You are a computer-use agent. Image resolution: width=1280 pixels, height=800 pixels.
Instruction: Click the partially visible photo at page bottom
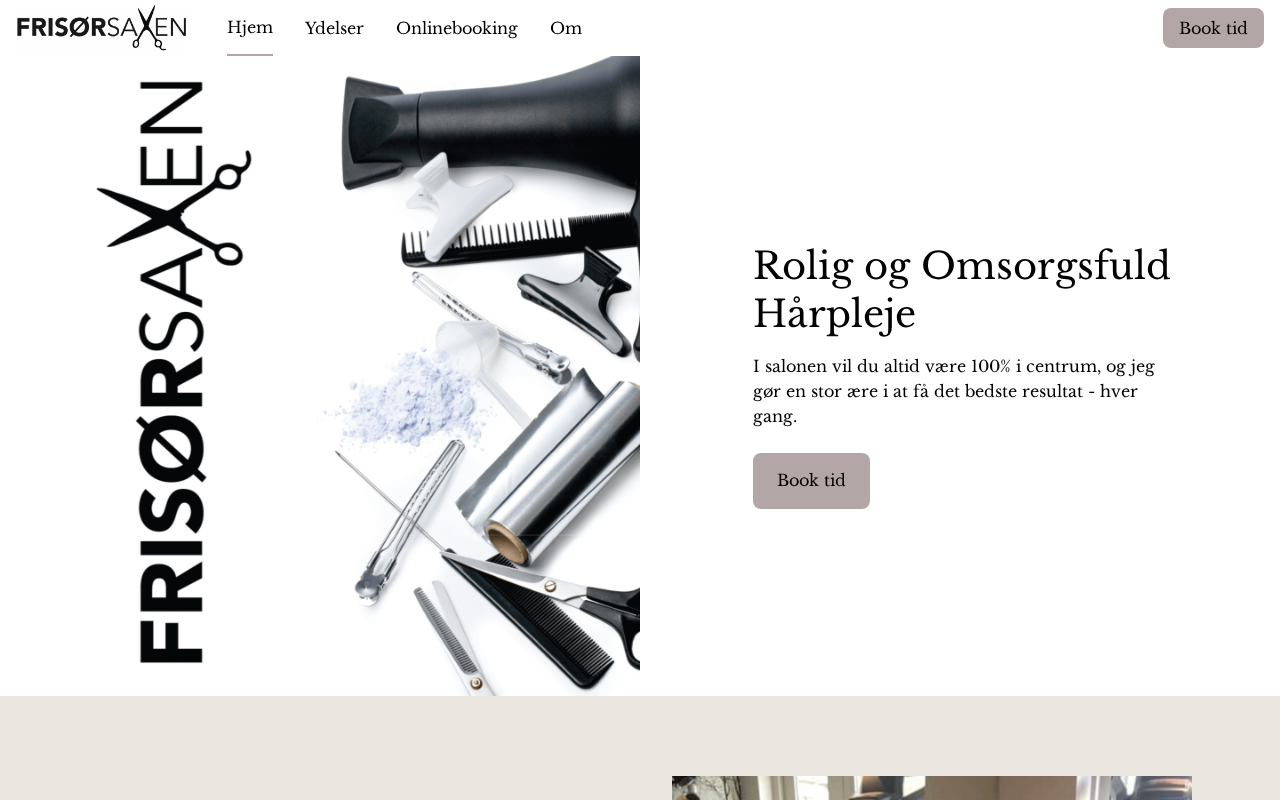932,788
